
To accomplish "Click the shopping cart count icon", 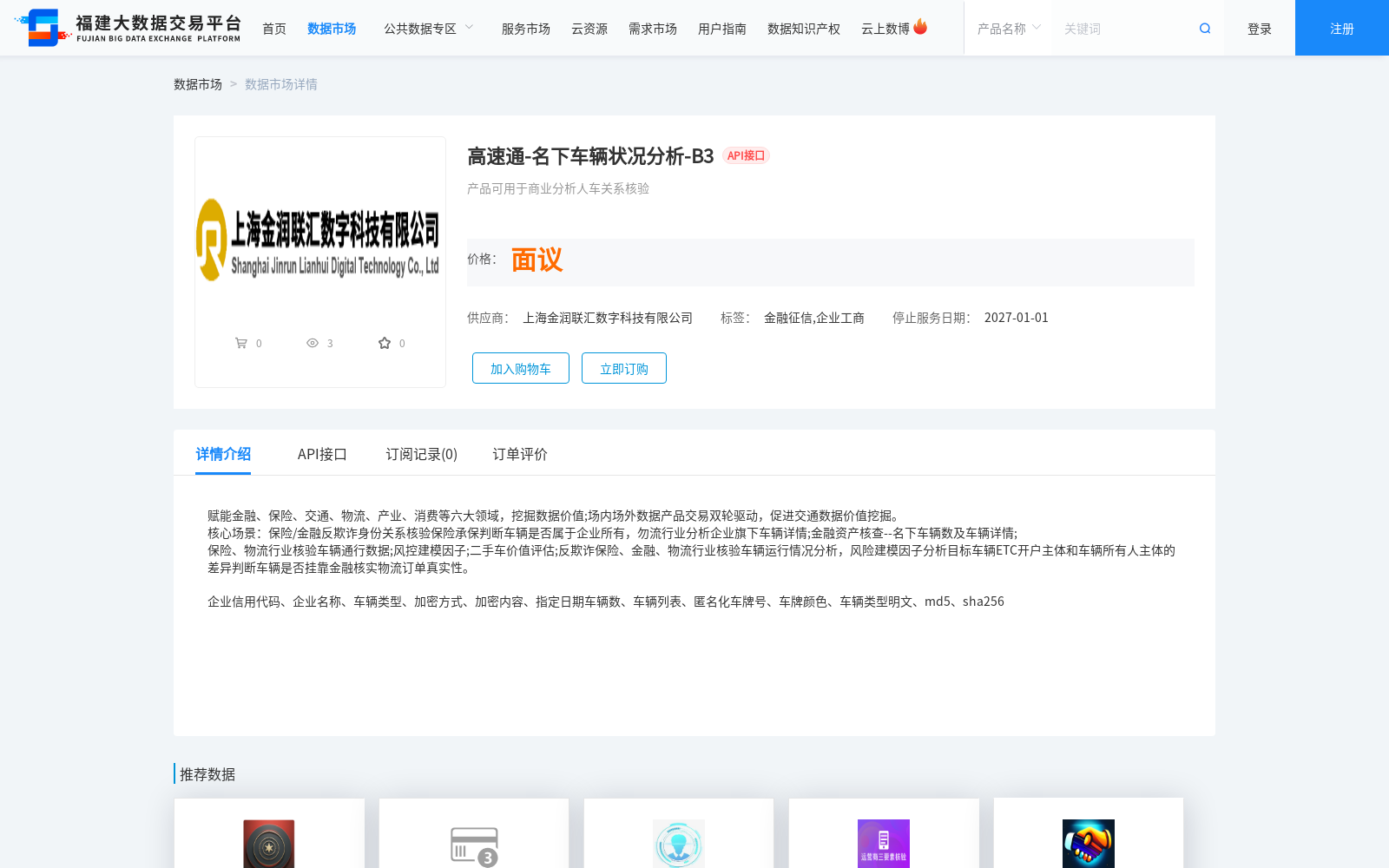I will coord(241,343).
